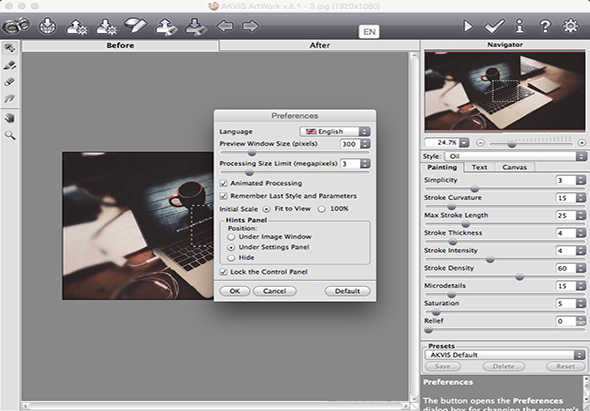Click the Presets Reset button
The height and width of the screenshot is (411, 590).
pyautogui.click(x=566, y=366)
